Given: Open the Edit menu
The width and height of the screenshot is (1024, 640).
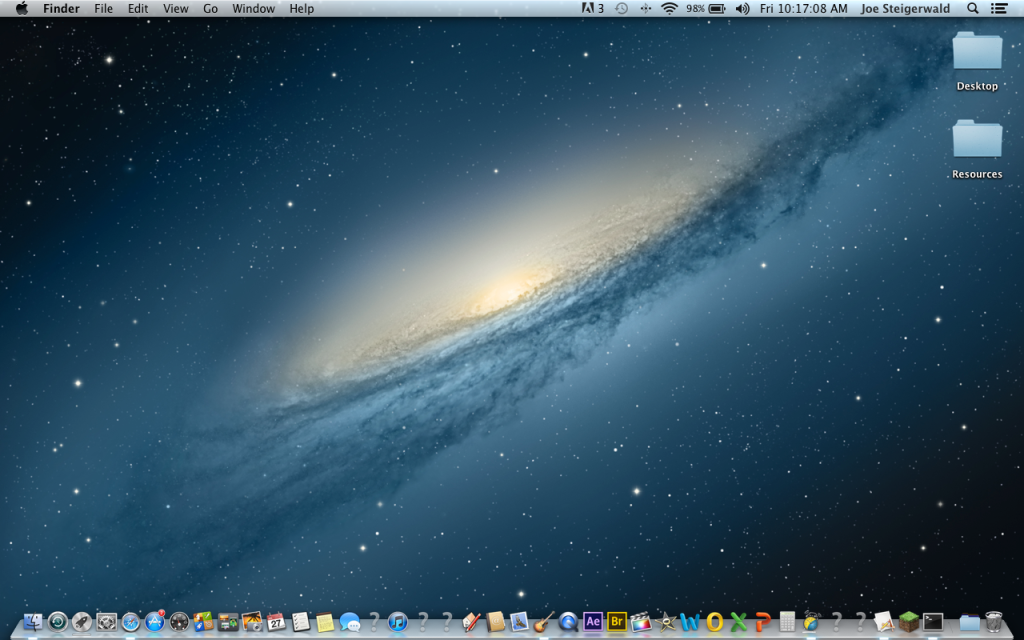Looking at the screenshot, I should (138, 8).
